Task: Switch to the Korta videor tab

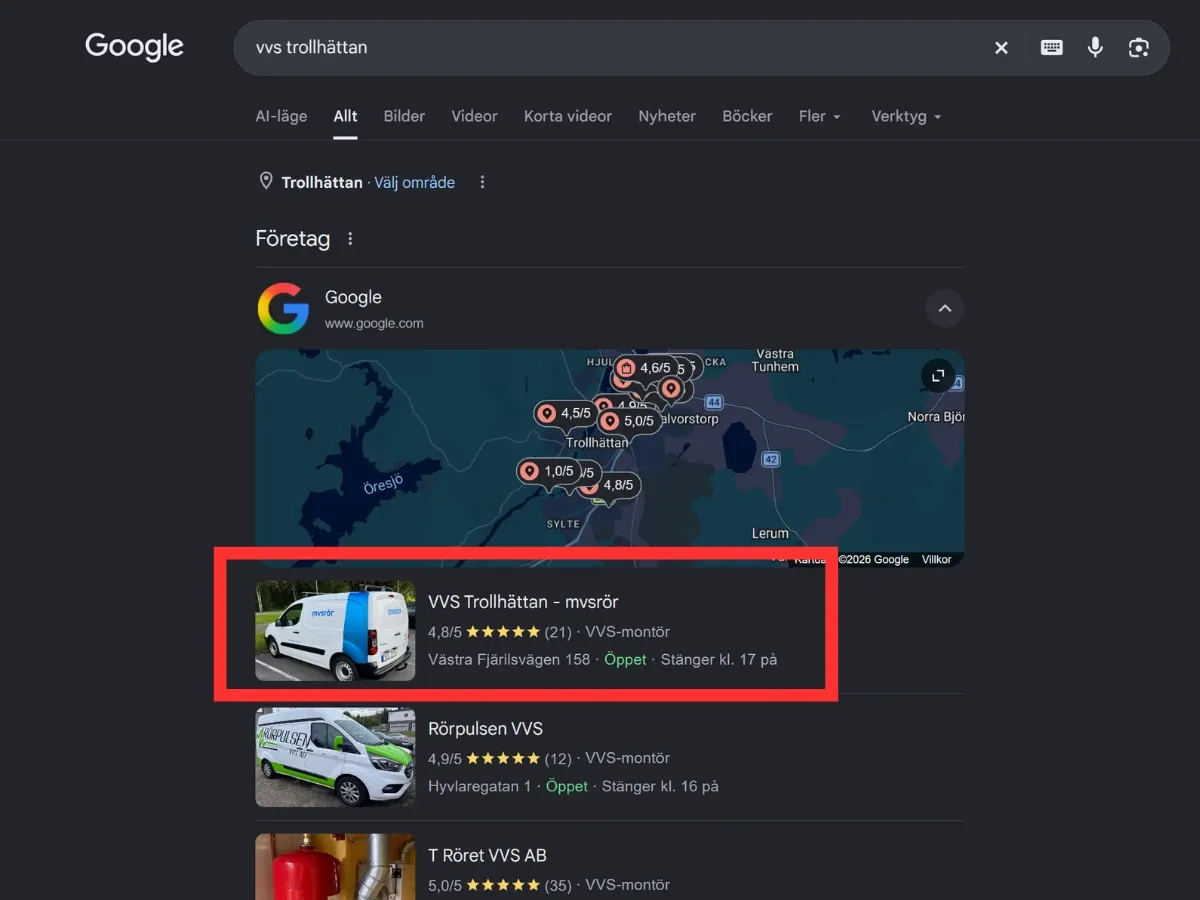Action: click(x=568, y=116)
